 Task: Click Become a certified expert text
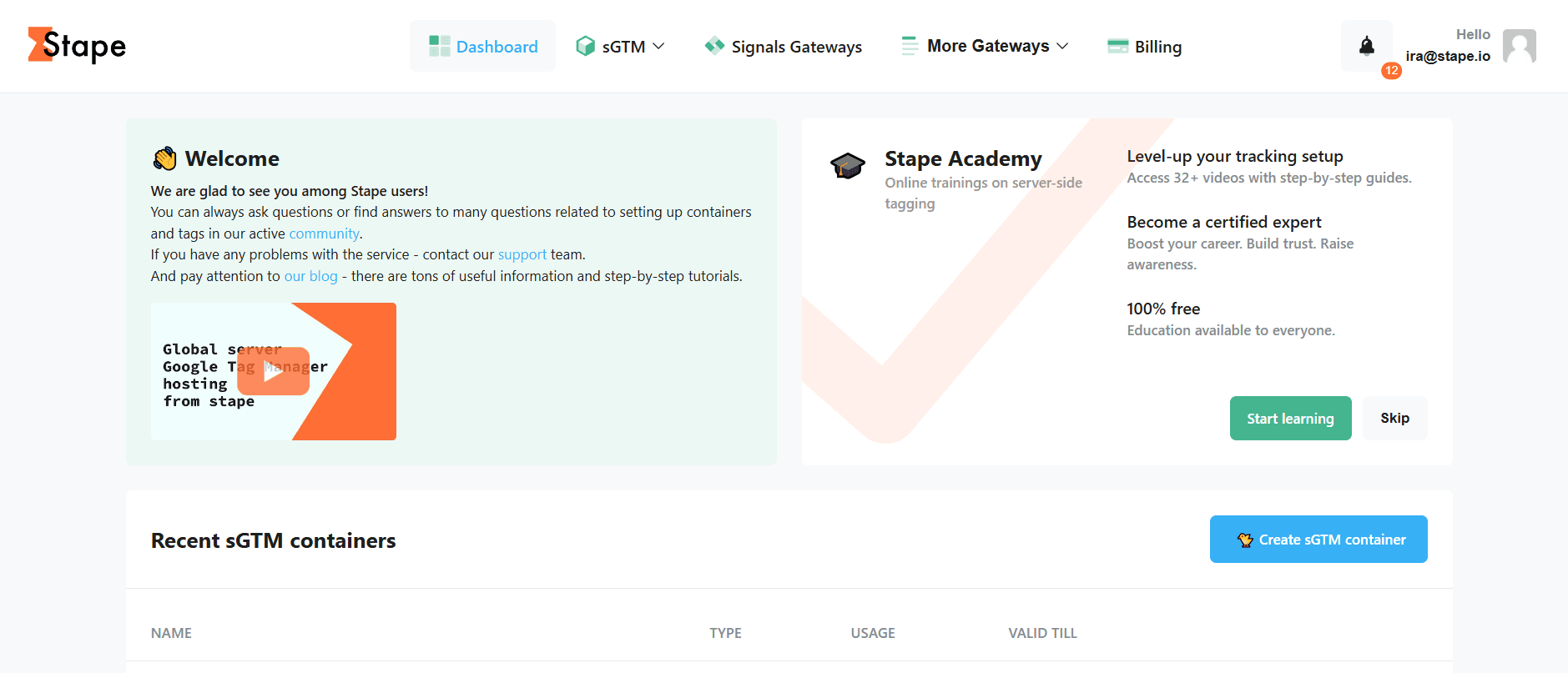1224,222
